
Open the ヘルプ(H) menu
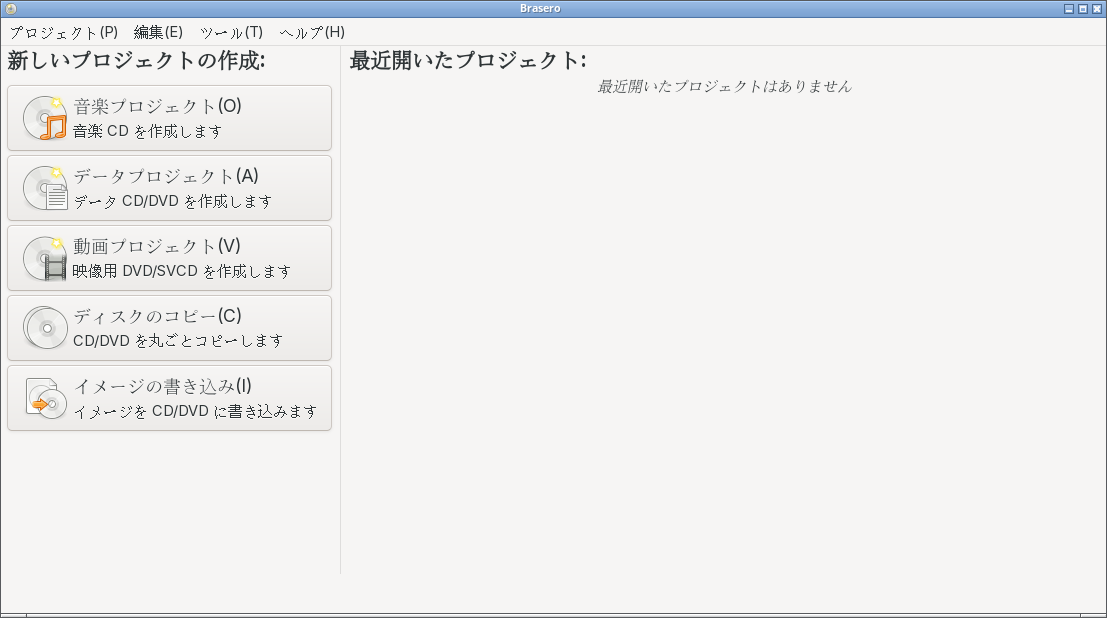point(312,32)
